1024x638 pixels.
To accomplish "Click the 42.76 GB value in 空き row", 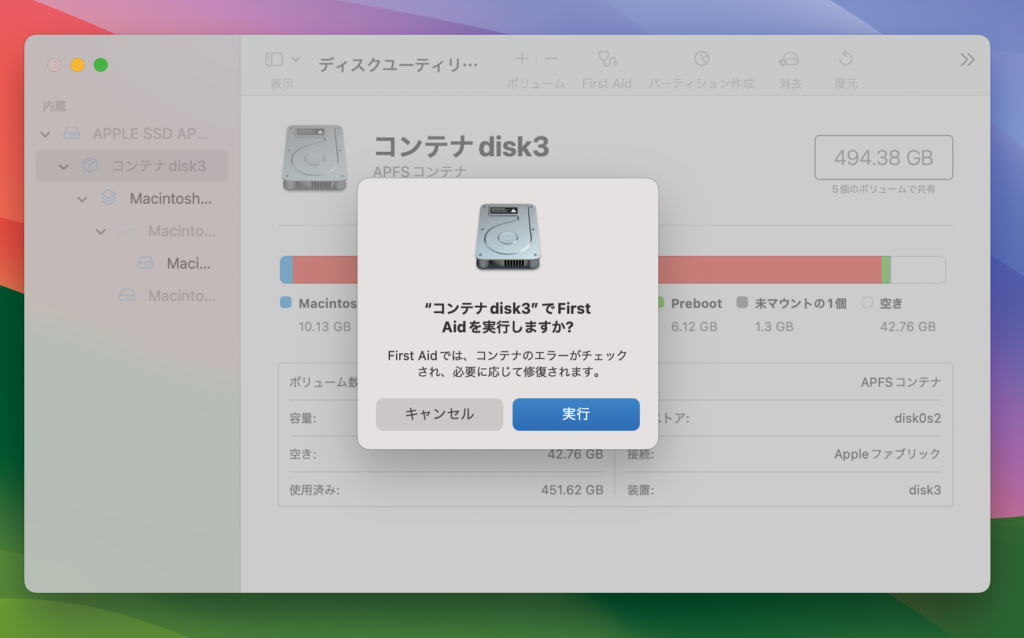I will tap(575, 454).
